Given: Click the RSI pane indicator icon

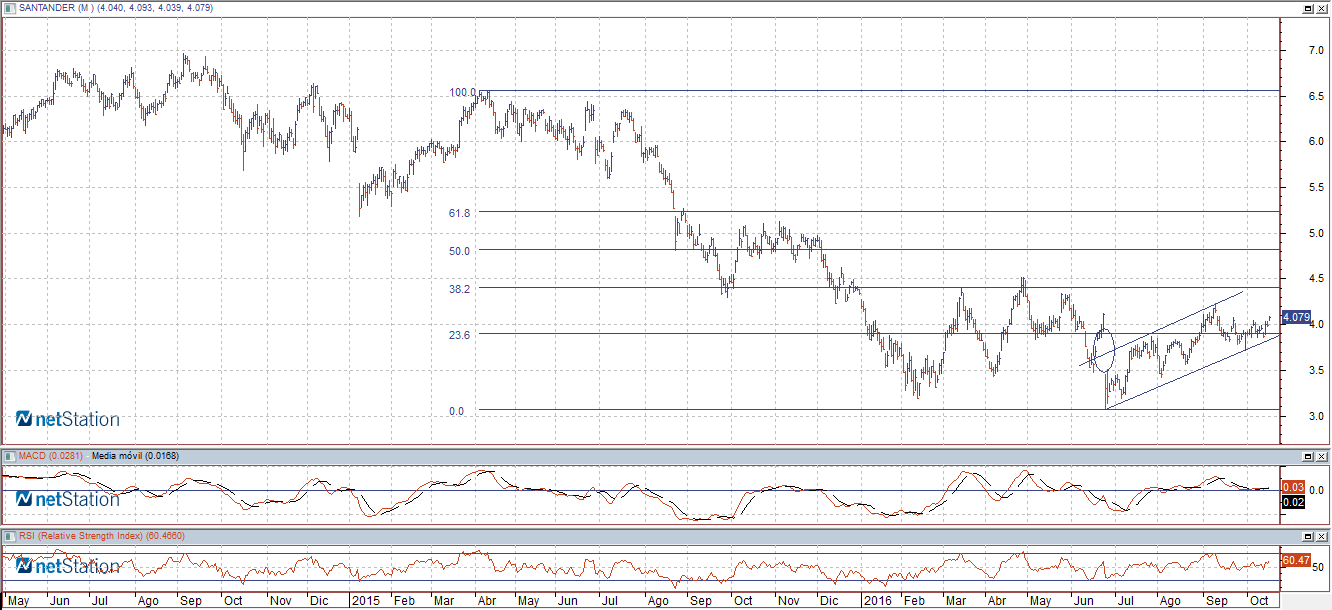Looking at the screenshot, I should pos(10,536).
